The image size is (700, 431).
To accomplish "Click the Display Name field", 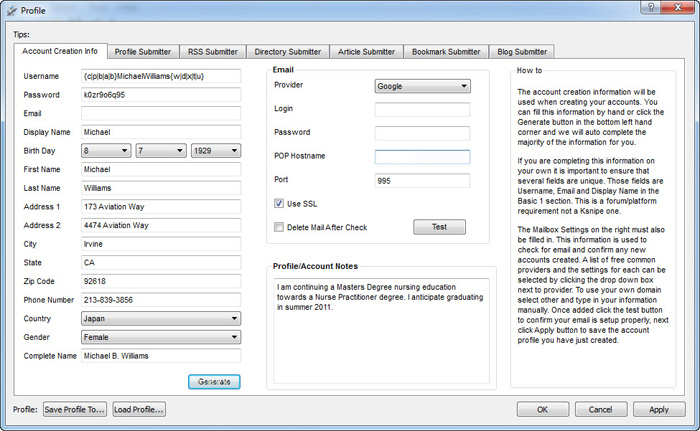I will pyautogui.click(x=161, y=132).
